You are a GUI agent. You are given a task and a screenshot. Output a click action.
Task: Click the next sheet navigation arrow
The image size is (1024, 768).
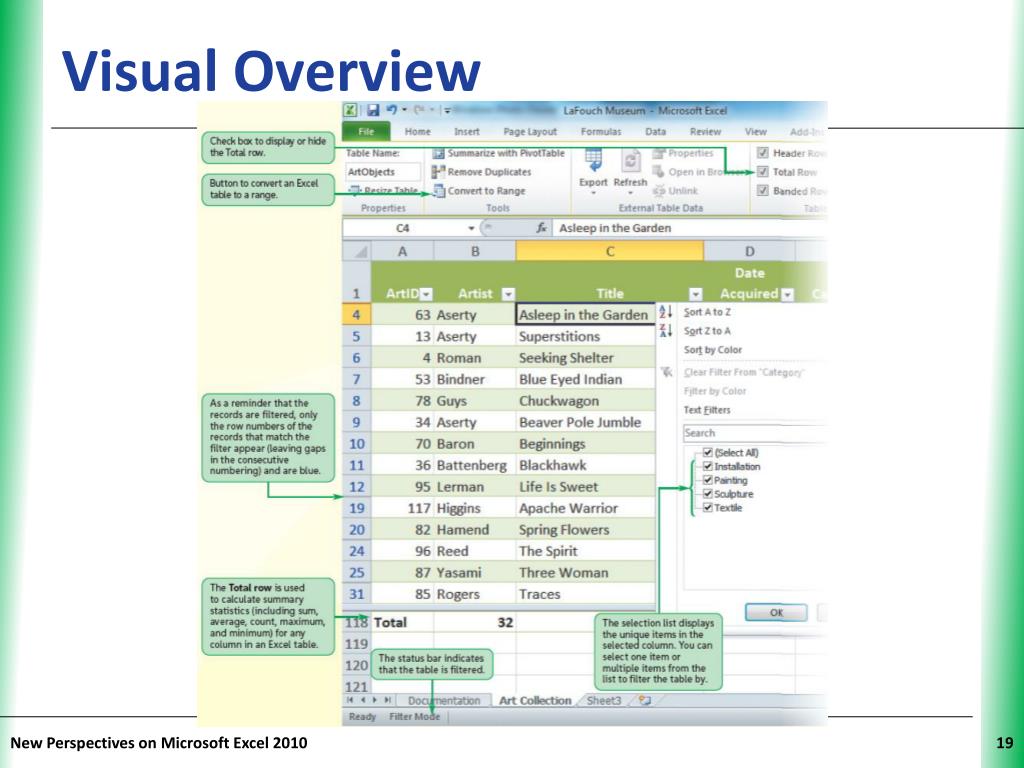pyautogui.click(x=375, y=700)
